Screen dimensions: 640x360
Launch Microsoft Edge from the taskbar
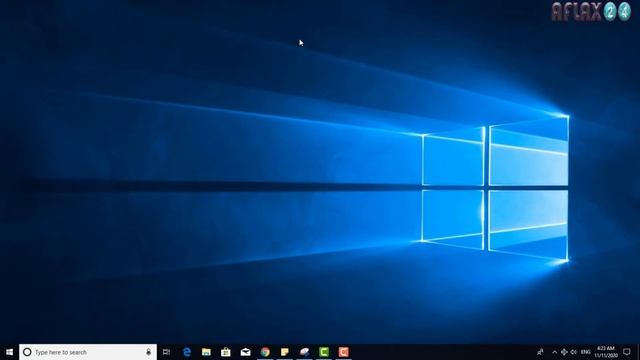tap(187, 352)
